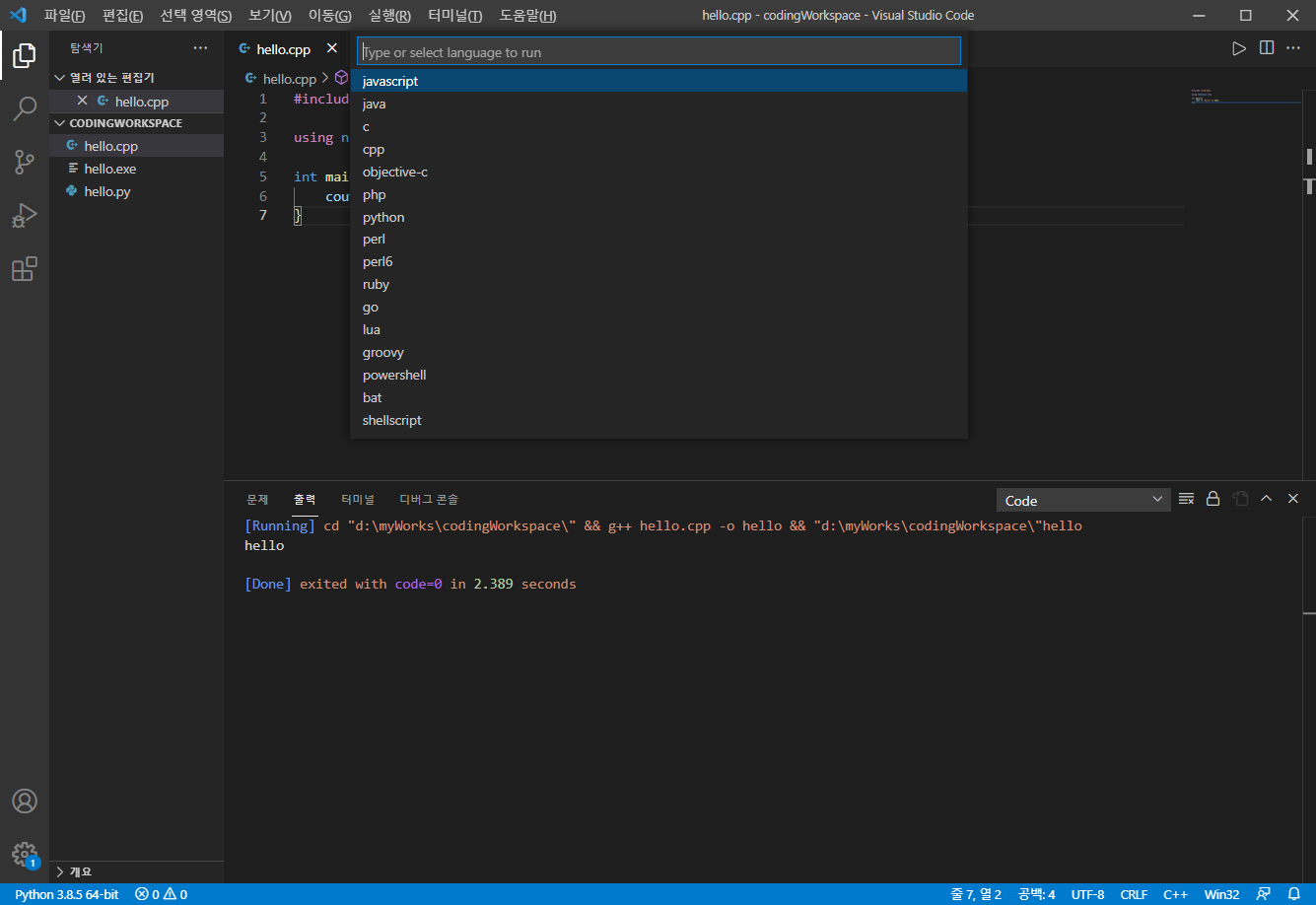Image resolution: width=1316 pixels, height=905 pixels.
Task: Select powershell from language list
Action: (x=658, y=375)
